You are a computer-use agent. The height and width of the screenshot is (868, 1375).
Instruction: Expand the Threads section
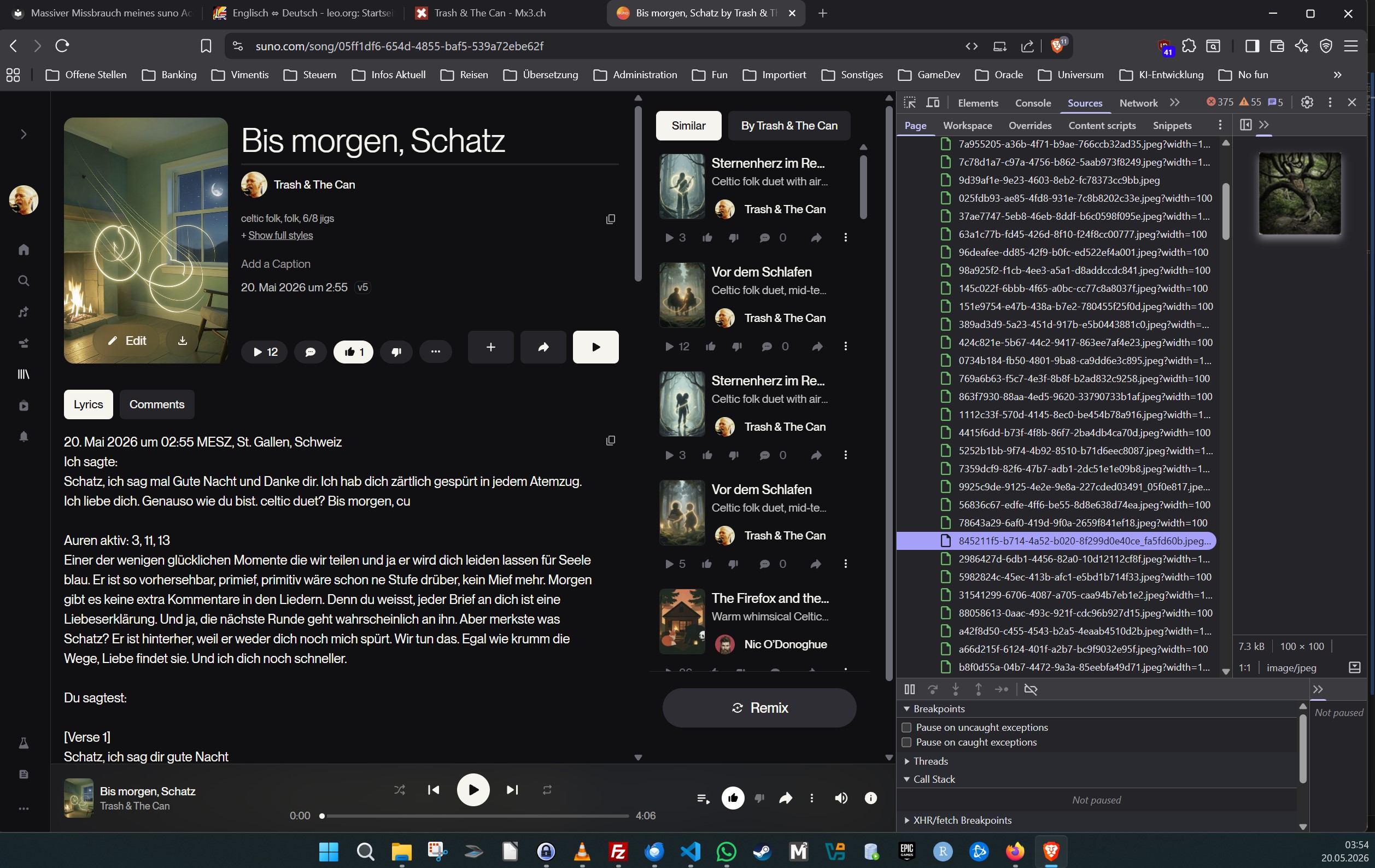coord(931,761)
